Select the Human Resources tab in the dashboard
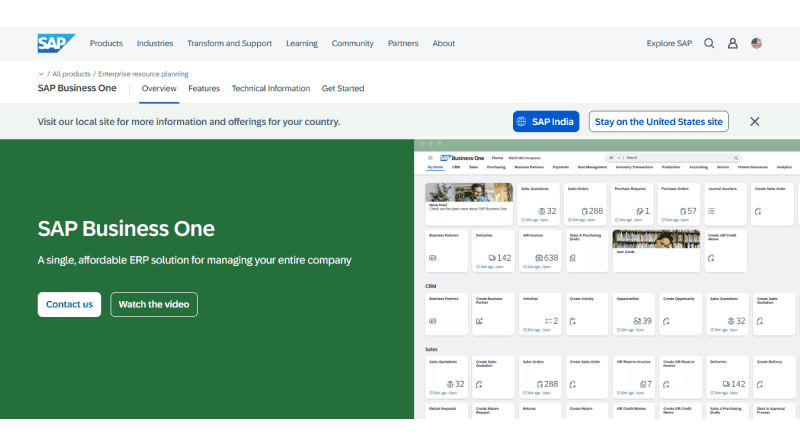Viewport: 800px width, 445px height. 753,167
